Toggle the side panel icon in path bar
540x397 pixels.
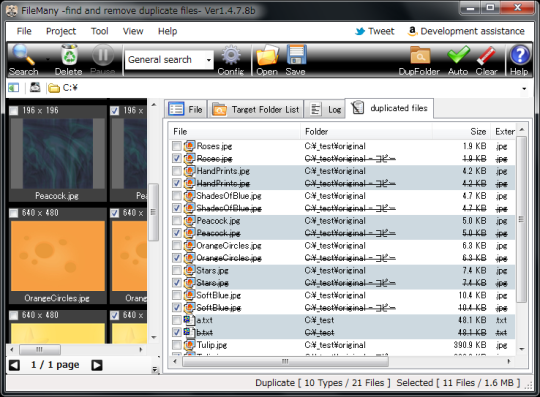(14, 88)
